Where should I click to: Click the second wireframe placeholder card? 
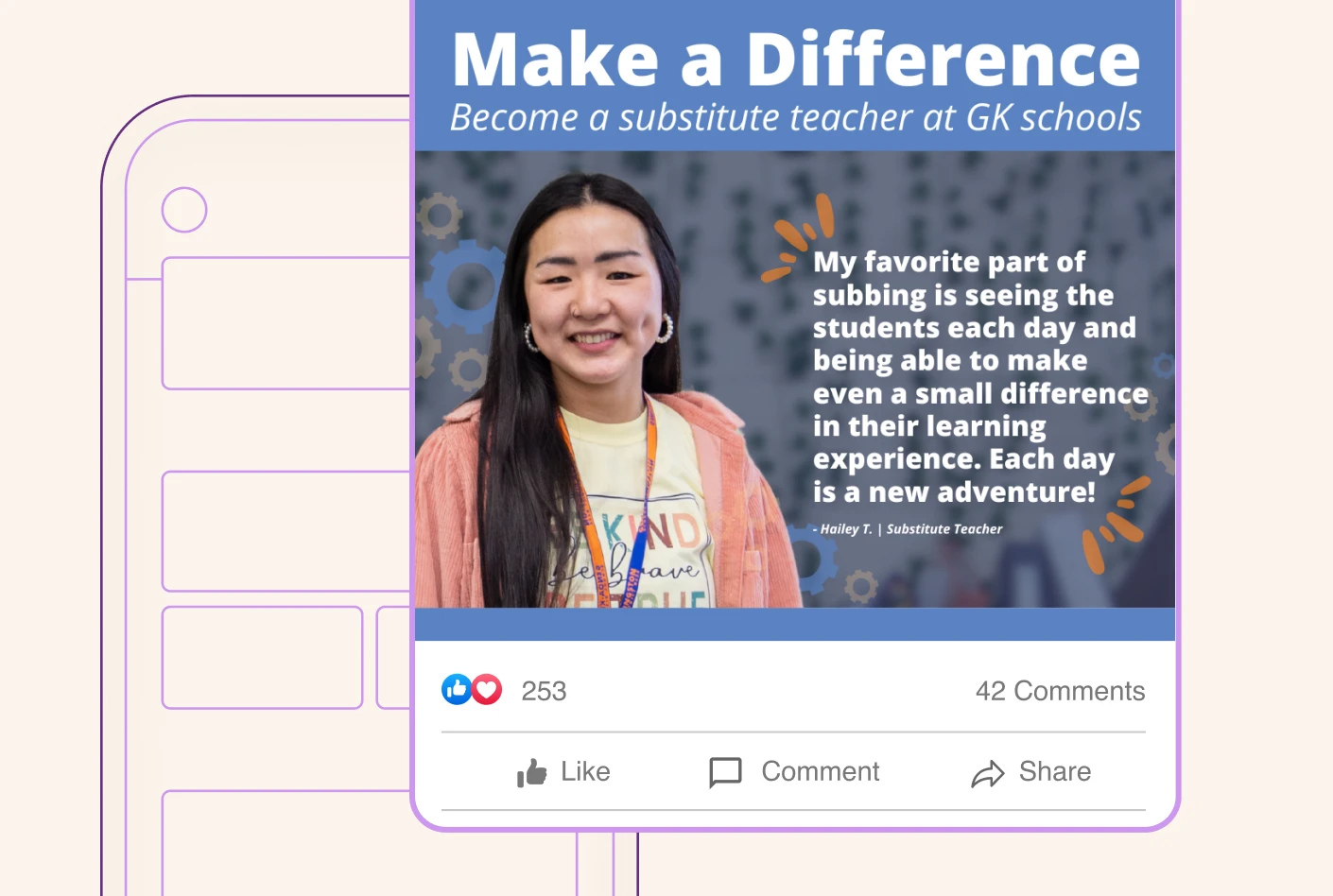286,531
